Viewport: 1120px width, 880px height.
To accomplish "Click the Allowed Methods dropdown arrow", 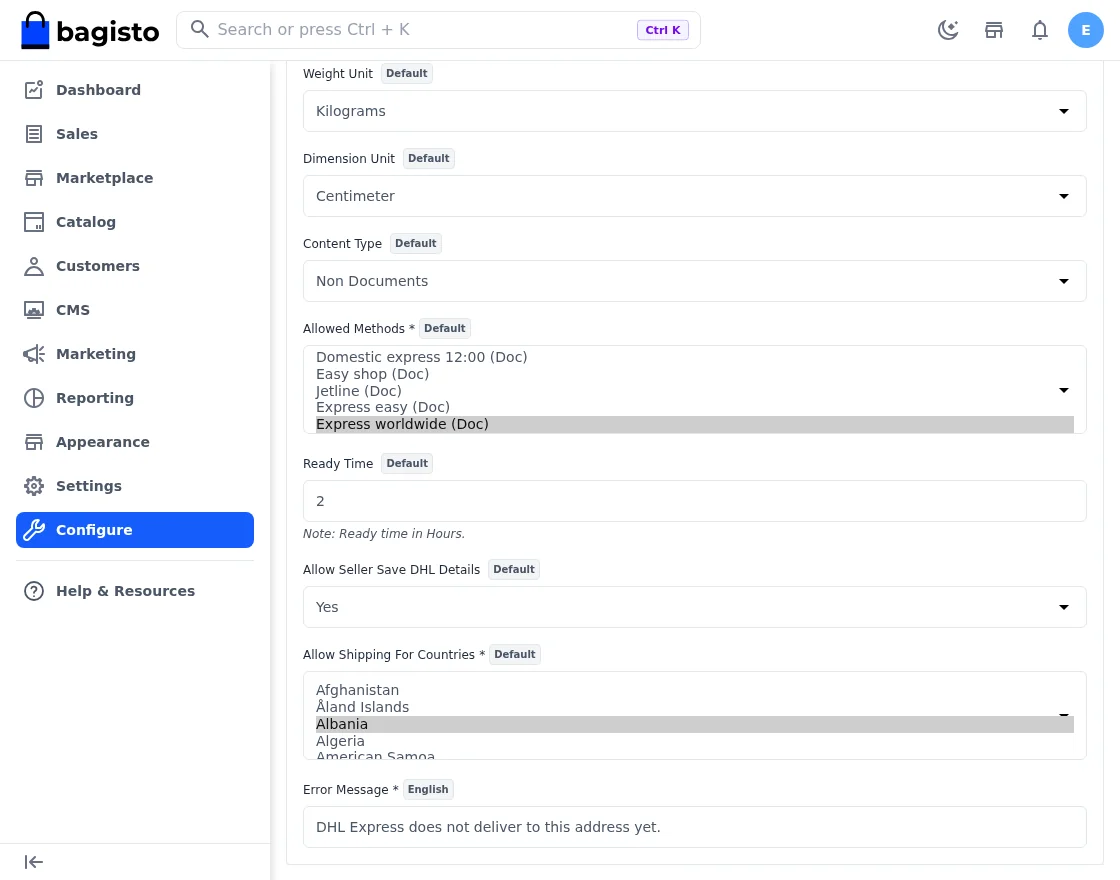I will coord(1064,390).
